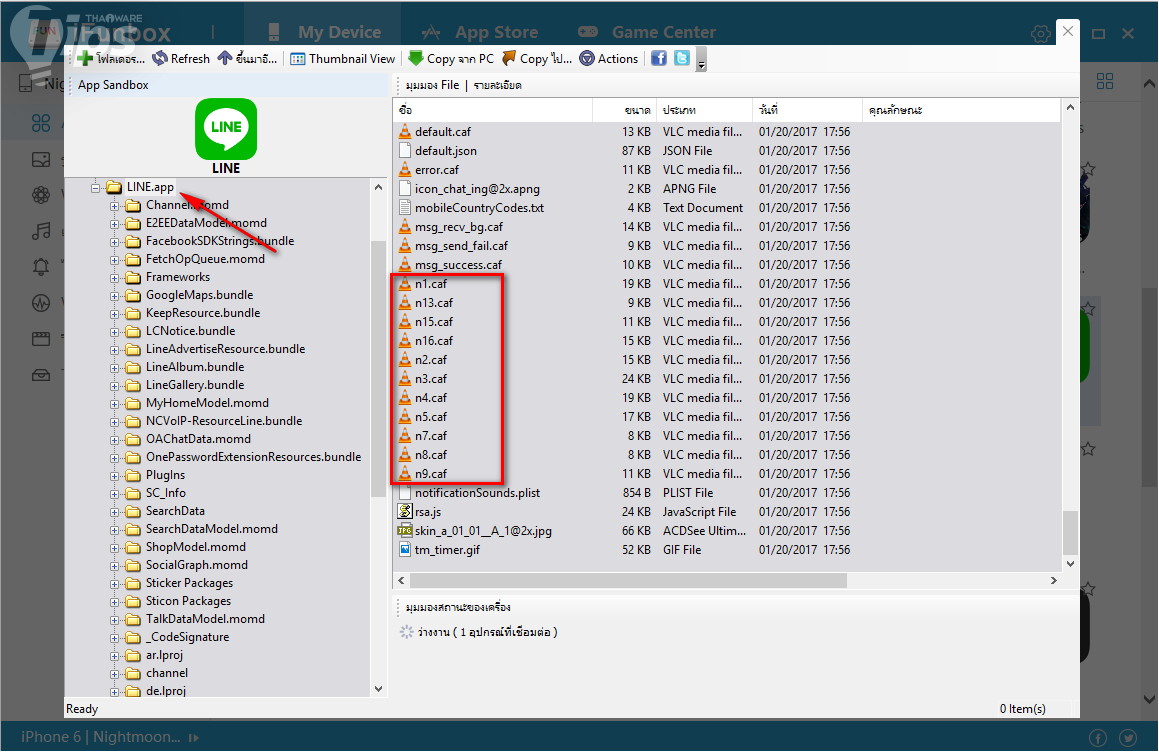This screenshot has height=752, width=1159.
Task: Sort files by type column header
Action: (704, 110)
